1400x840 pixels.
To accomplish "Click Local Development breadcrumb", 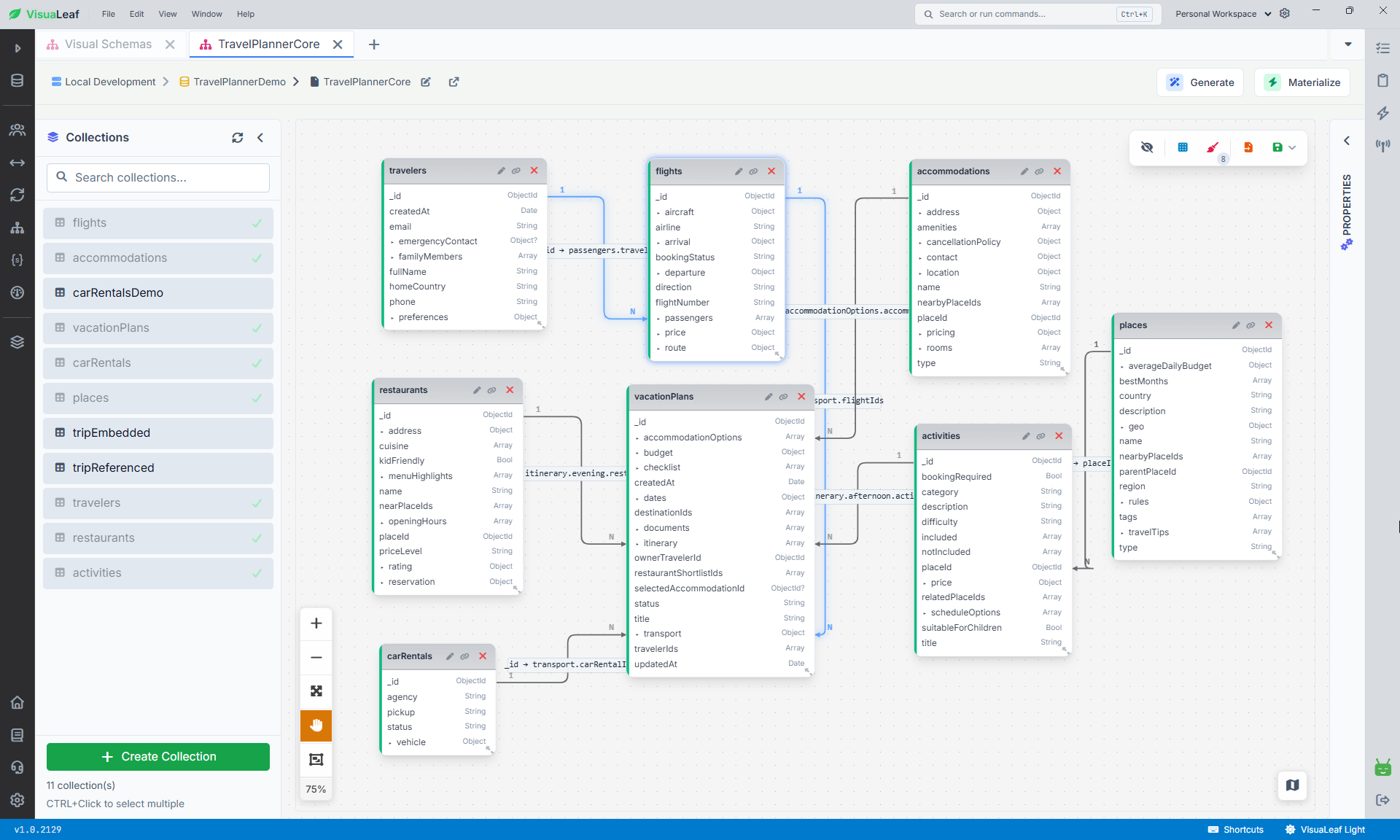I will 104,82.
